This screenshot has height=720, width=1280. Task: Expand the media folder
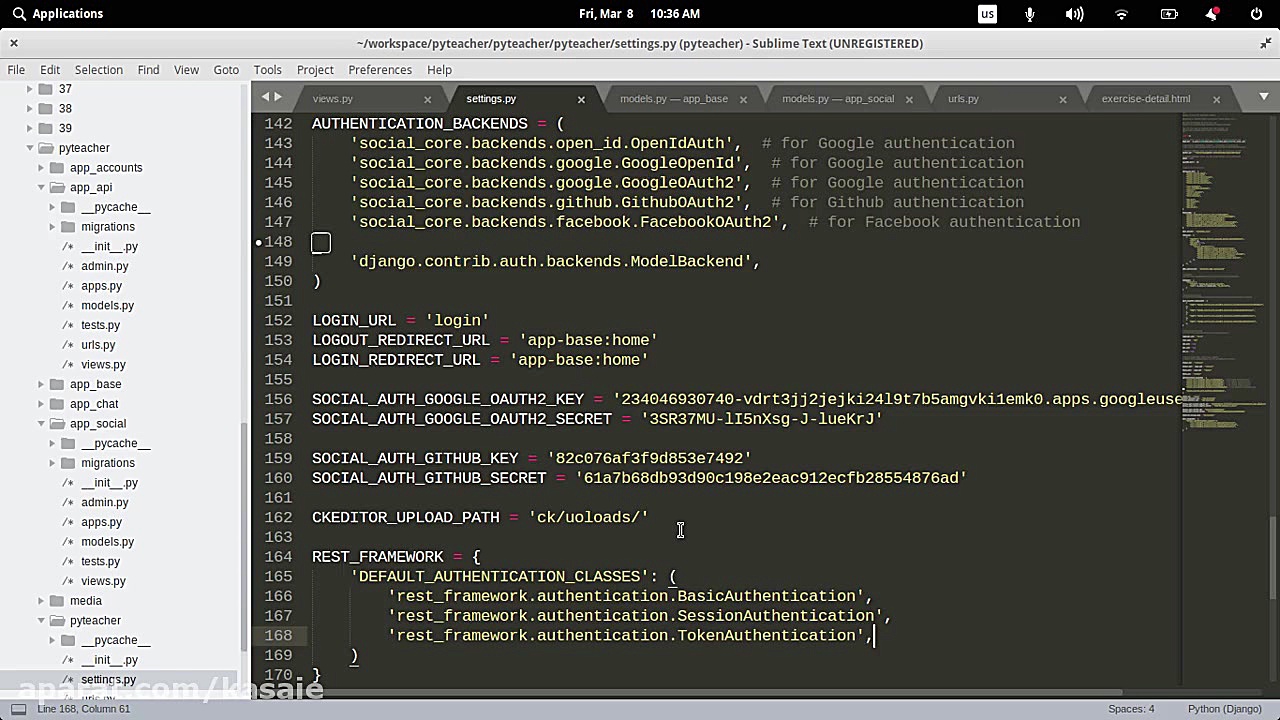pos(42,601)
